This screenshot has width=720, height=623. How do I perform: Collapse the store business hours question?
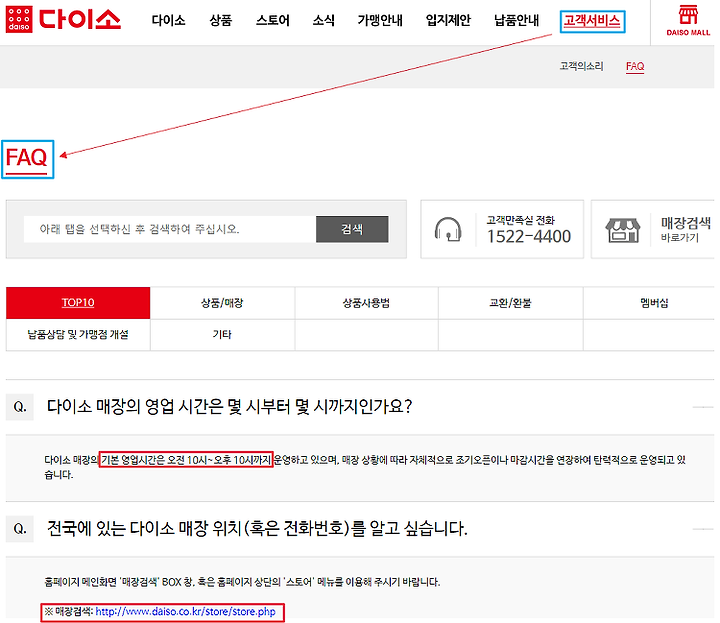360,407
